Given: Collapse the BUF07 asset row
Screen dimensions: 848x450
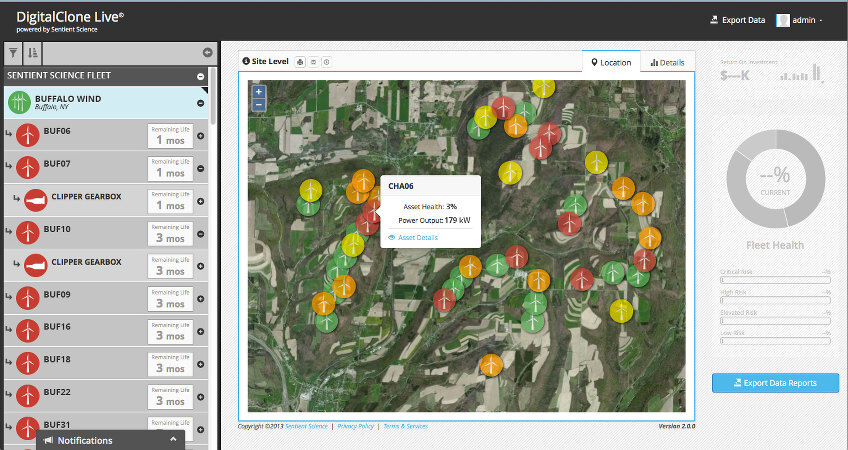Looking at the screenshot, I should click(200, 168).
